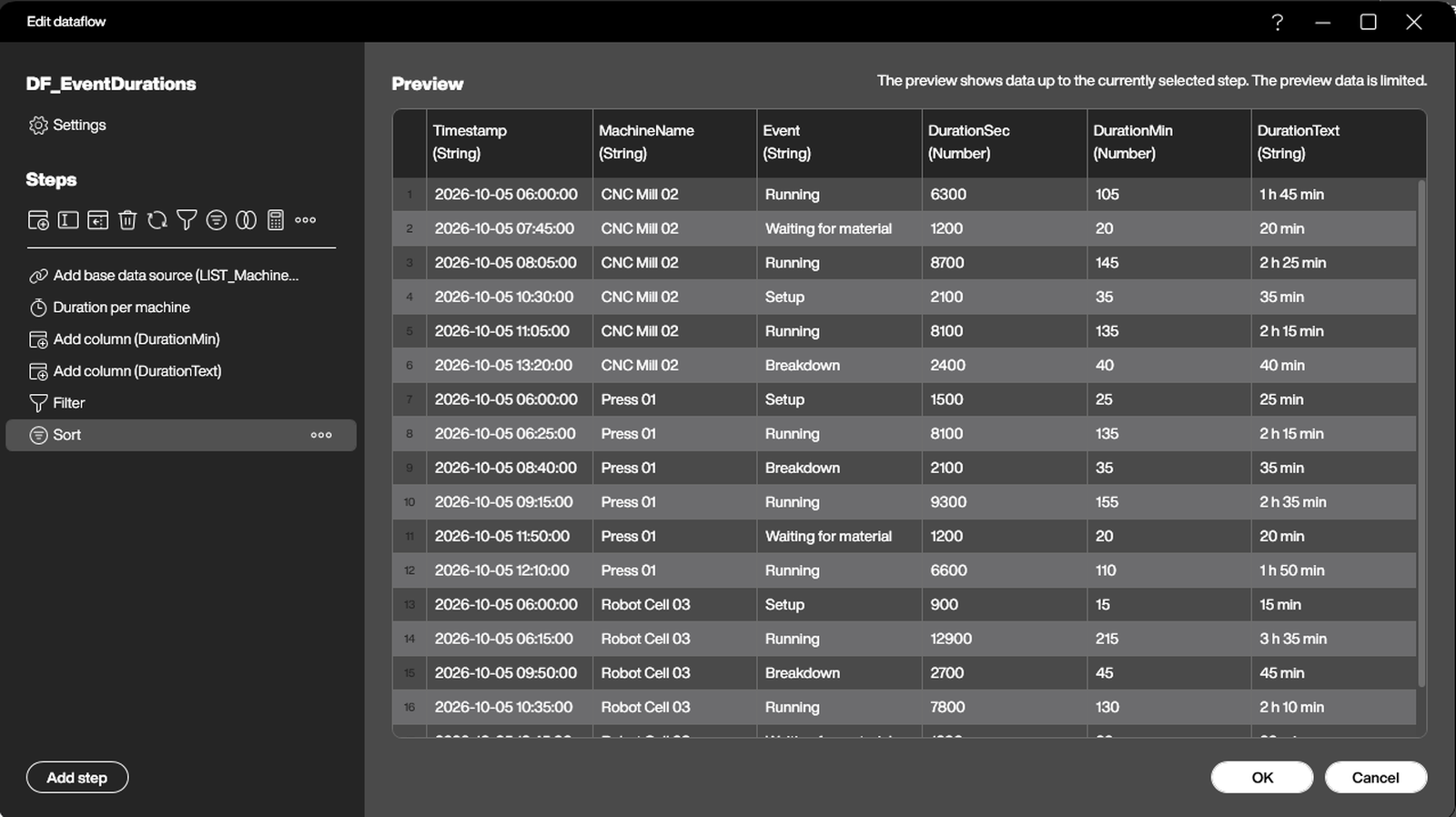This screenshot has width=1456, height=817.
Task: Open the Sort step's options menu
Action: (x=321, y=435)
